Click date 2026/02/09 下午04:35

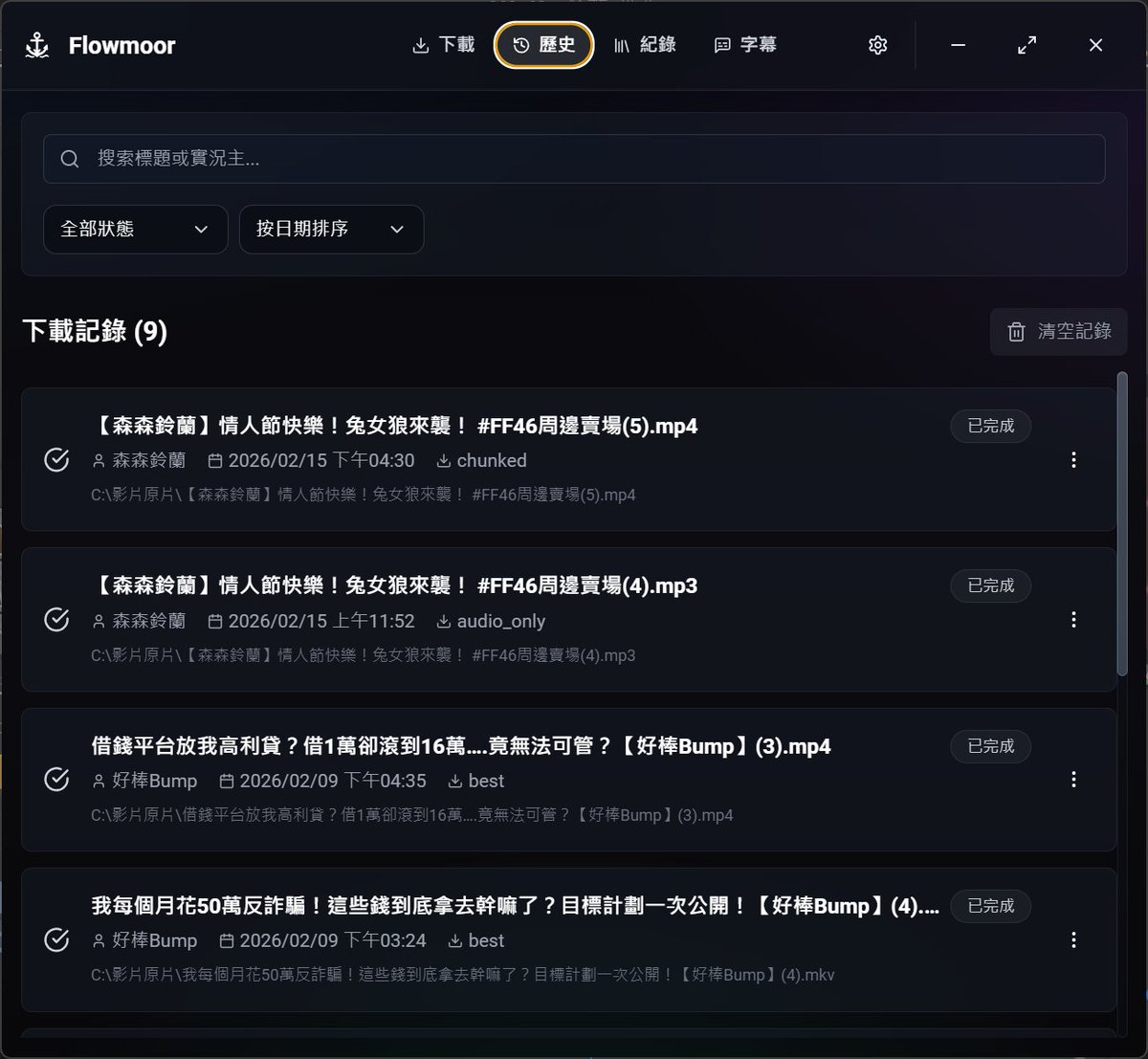click(x=323, y=781)
